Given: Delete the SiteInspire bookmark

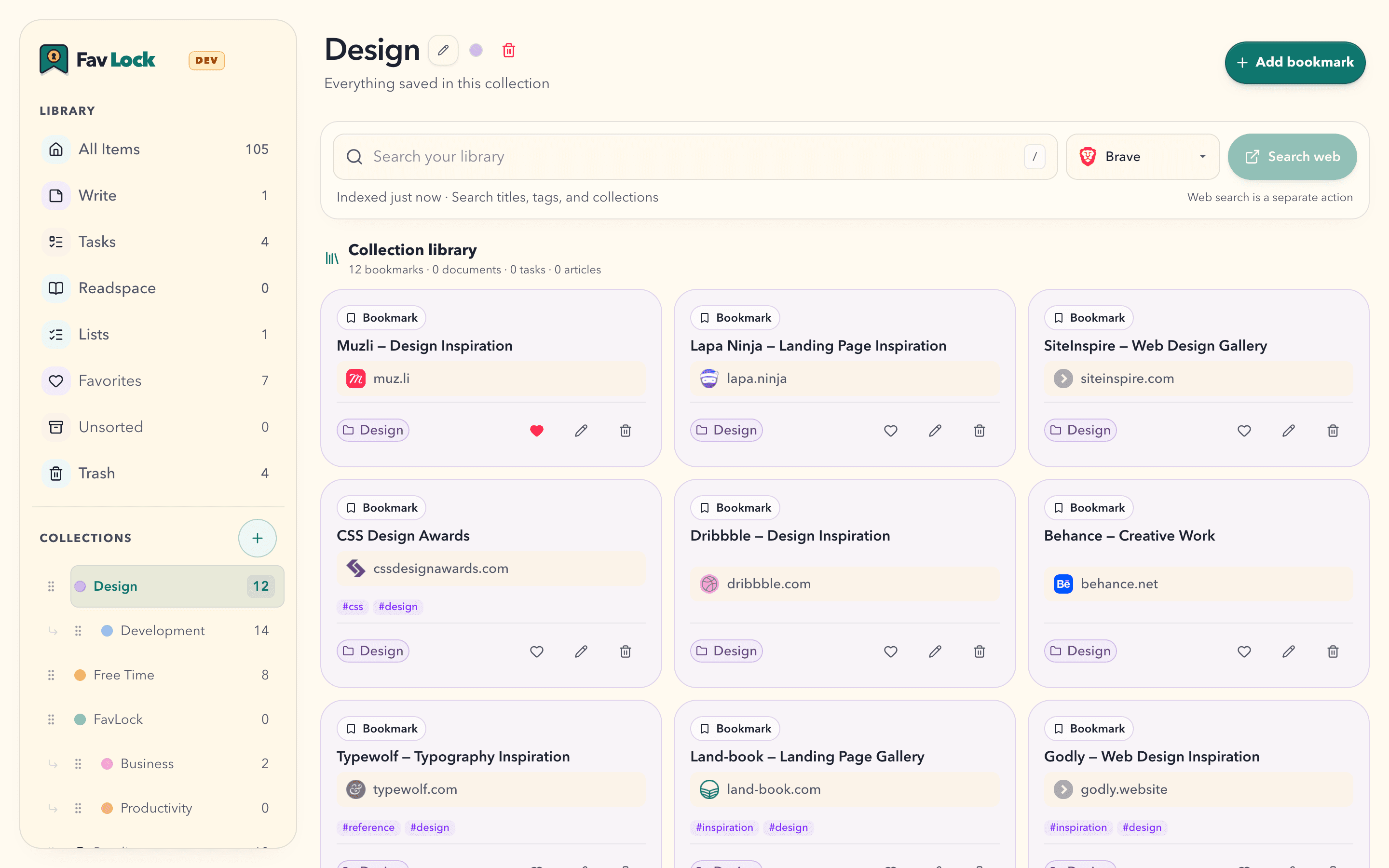Looking at the screenshot, I should coord(1333,431).
